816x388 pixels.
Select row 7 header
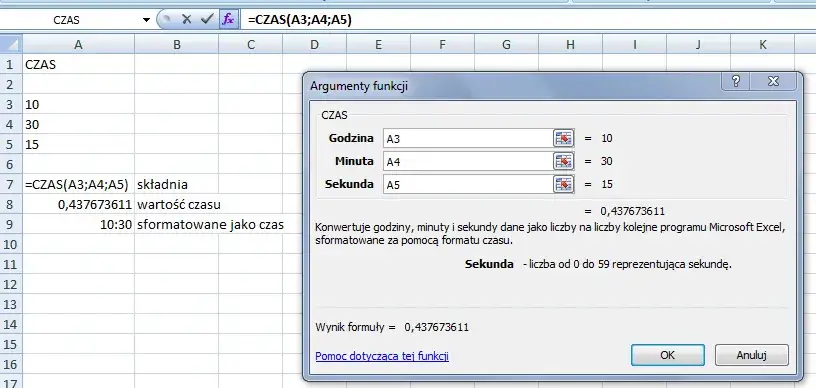[x=11, y=184]
